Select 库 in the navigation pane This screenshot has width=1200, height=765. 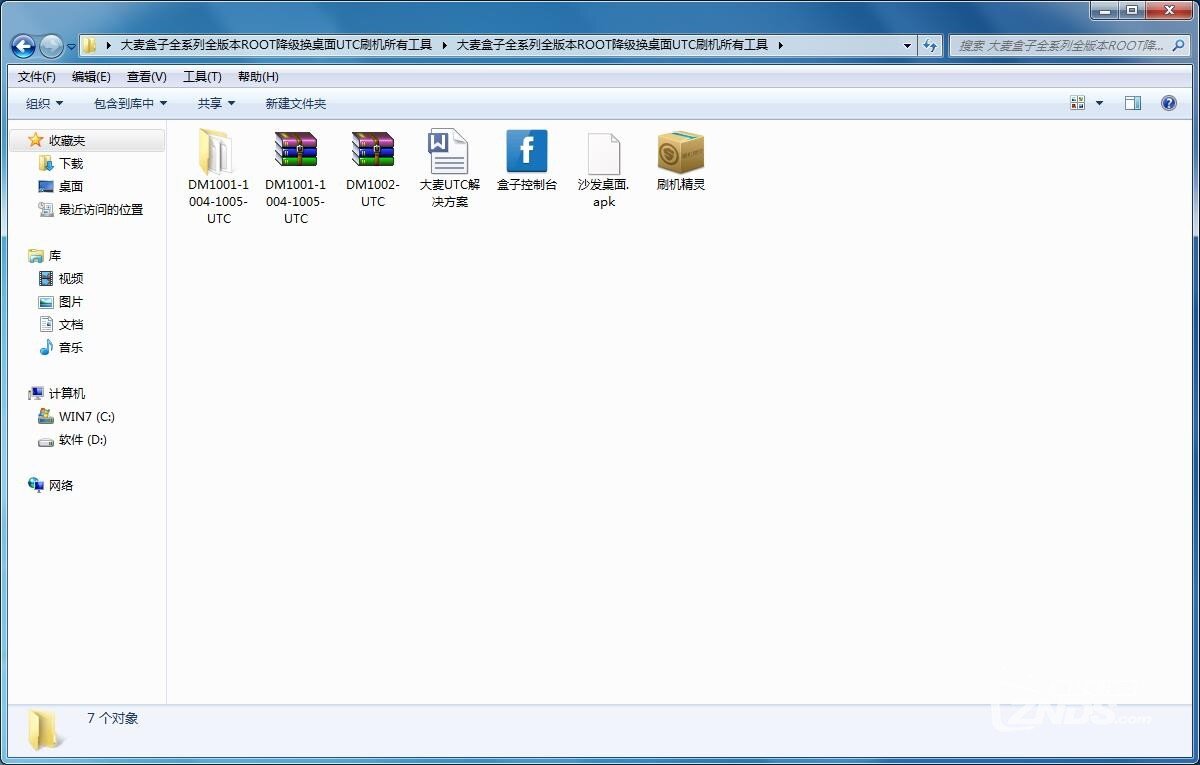tap(55, 255)
